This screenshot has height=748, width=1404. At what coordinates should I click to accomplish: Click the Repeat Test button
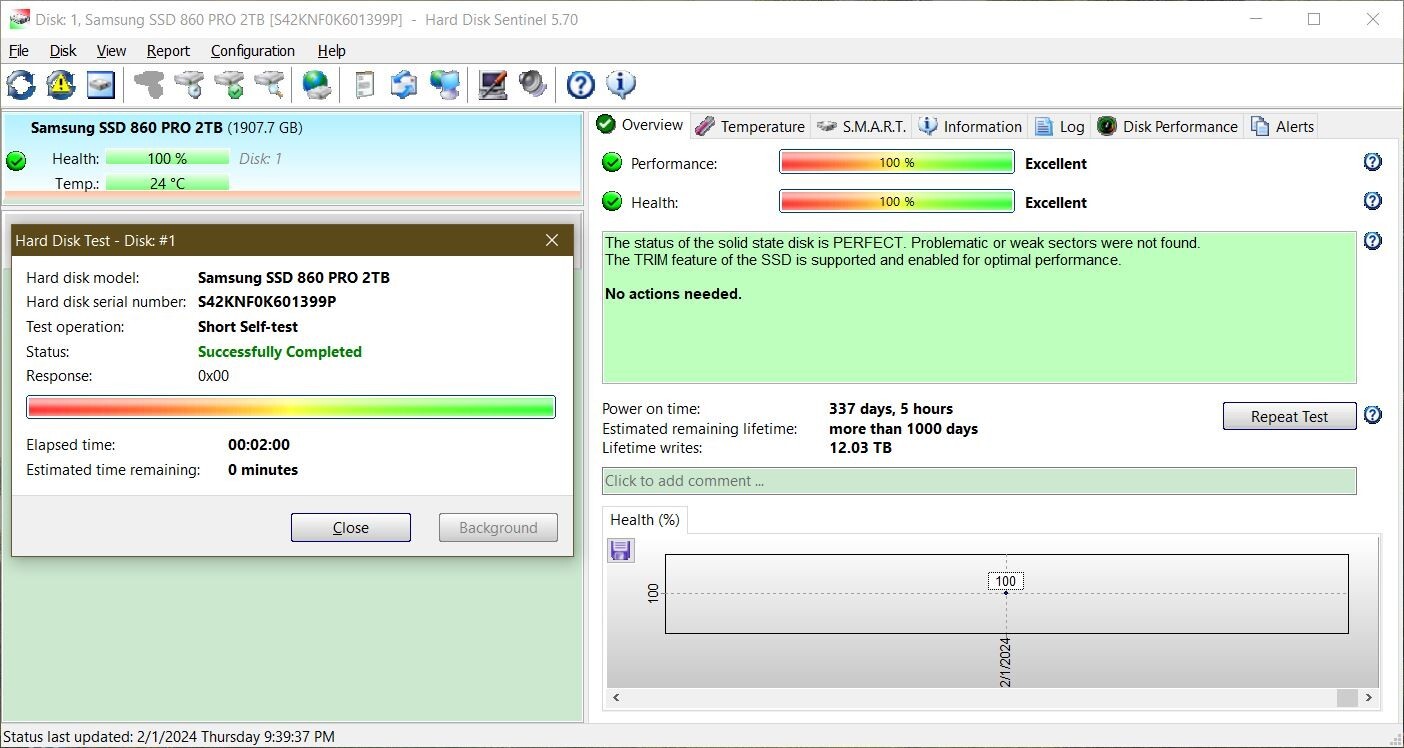(x=1289, y=416)
